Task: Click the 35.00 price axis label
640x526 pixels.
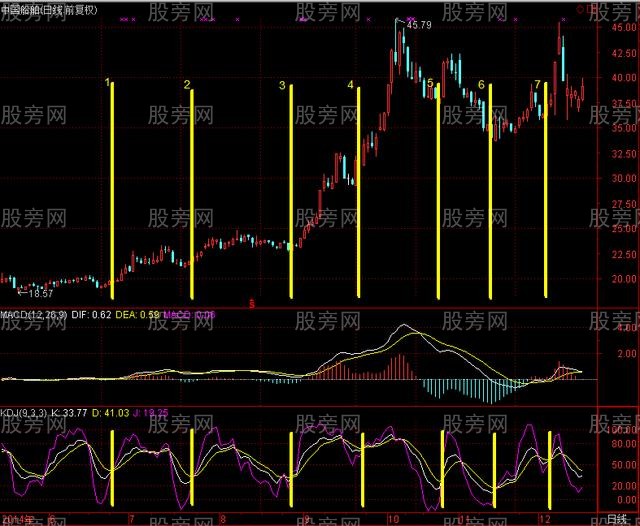Action: point(624,128)
